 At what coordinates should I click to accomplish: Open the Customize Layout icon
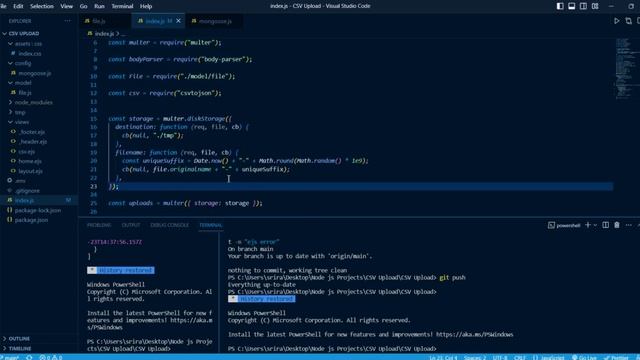click(595, 6)
